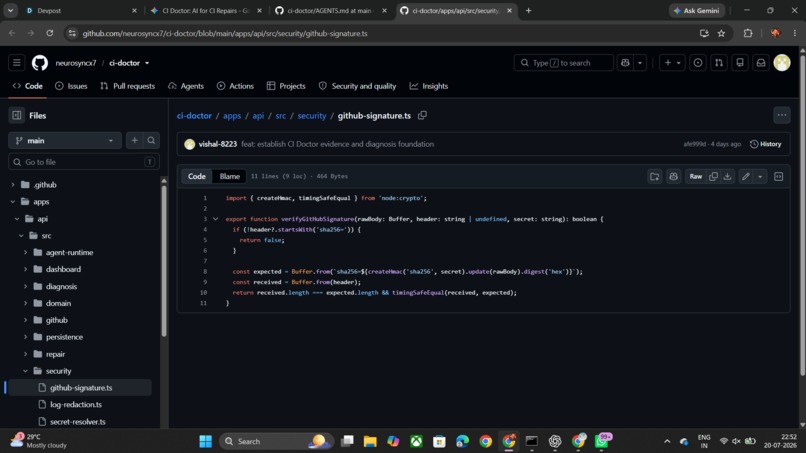This screenshot has height=453, width=806.
Task: Open more edit options dropdown arrow
Action: point(760,176)
